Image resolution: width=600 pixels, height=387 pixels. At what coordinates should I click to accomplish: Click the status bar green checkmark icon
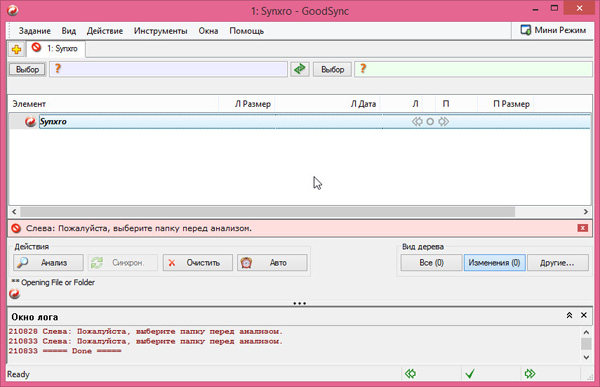[x=470, y=374]
